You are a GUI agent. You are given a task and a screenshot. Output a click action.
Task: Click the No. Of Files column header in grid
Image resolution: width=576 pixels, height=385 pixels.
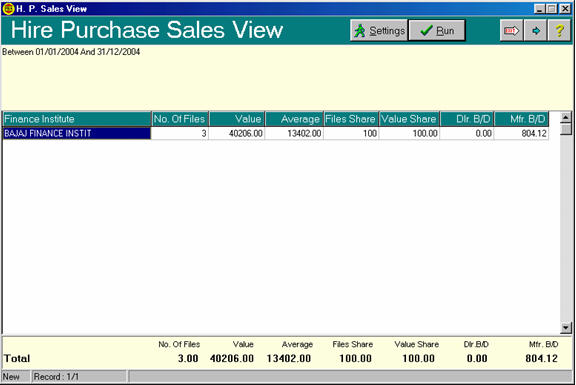180,119
